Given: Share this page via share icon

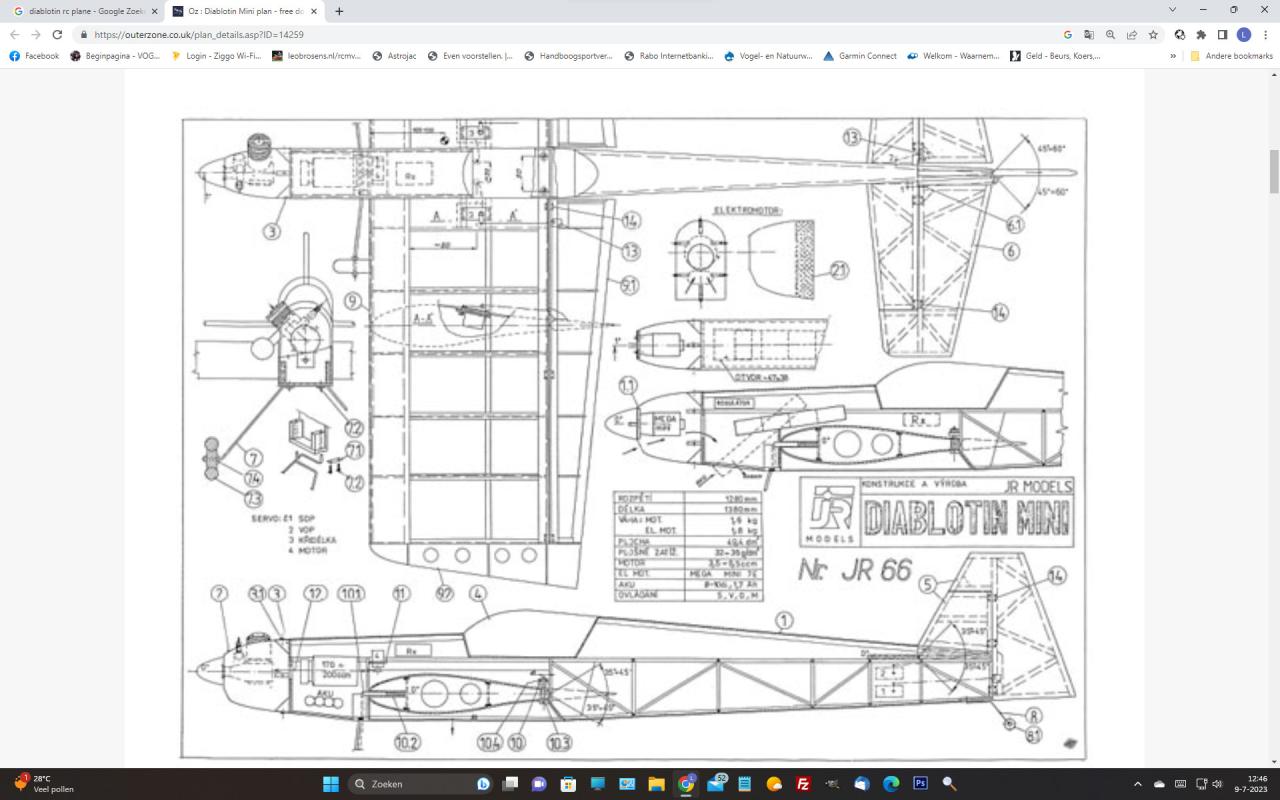Looking at the screenshot, I should (1132, 34).
